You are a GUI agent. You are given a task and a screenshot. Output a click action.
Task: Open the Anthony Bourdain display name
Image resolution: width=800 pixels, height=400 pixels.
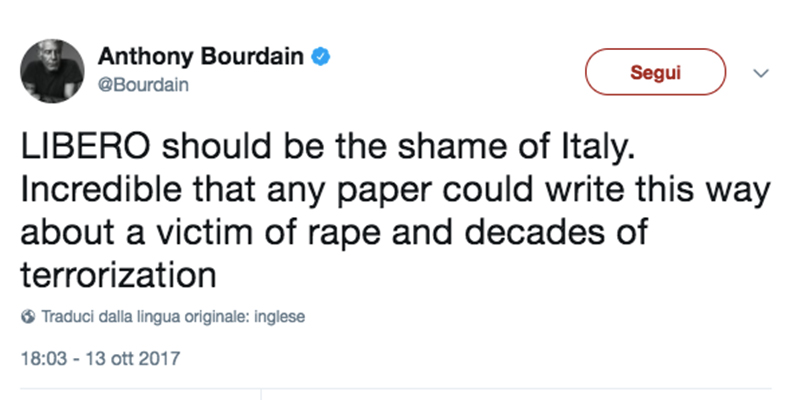tap(201, 59)
